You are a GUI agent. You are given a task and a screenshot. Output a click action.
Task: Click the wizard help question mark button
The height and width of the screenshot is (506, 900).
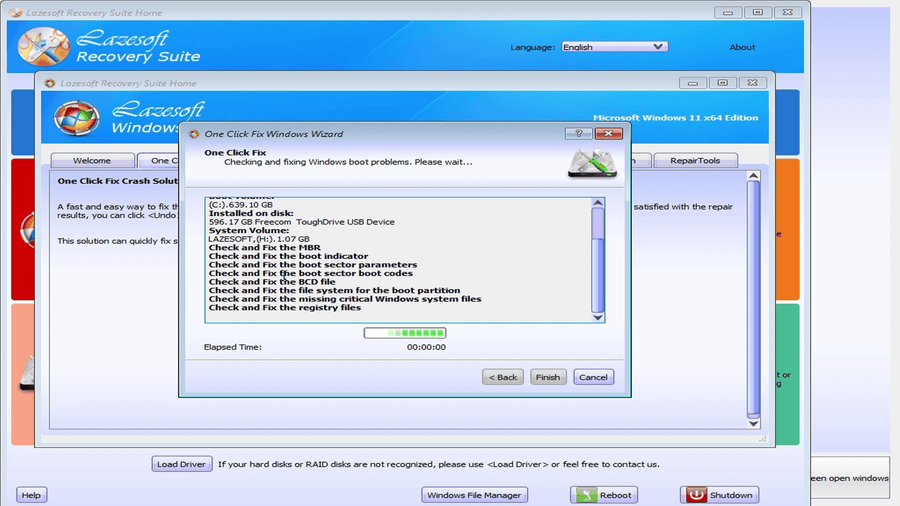(x=579, y=134)
